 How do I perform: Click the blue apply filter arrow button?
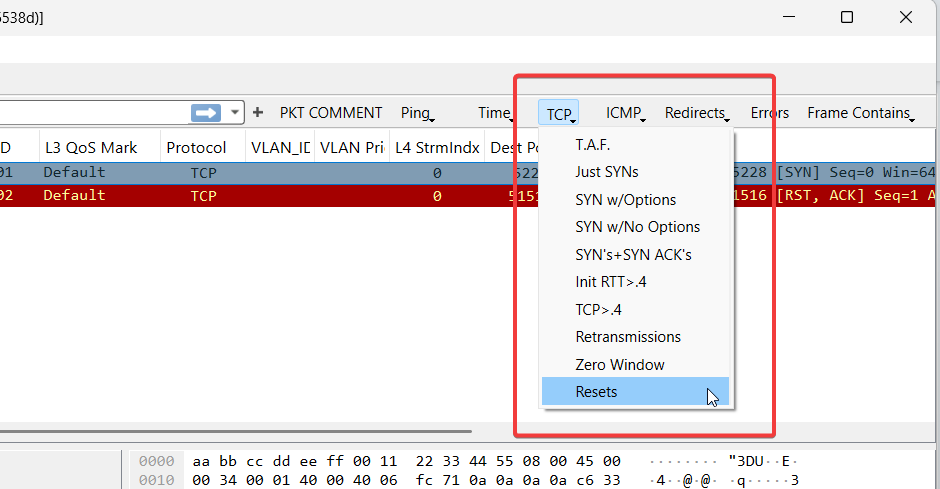pyautogui.click(x=206, y=113)
